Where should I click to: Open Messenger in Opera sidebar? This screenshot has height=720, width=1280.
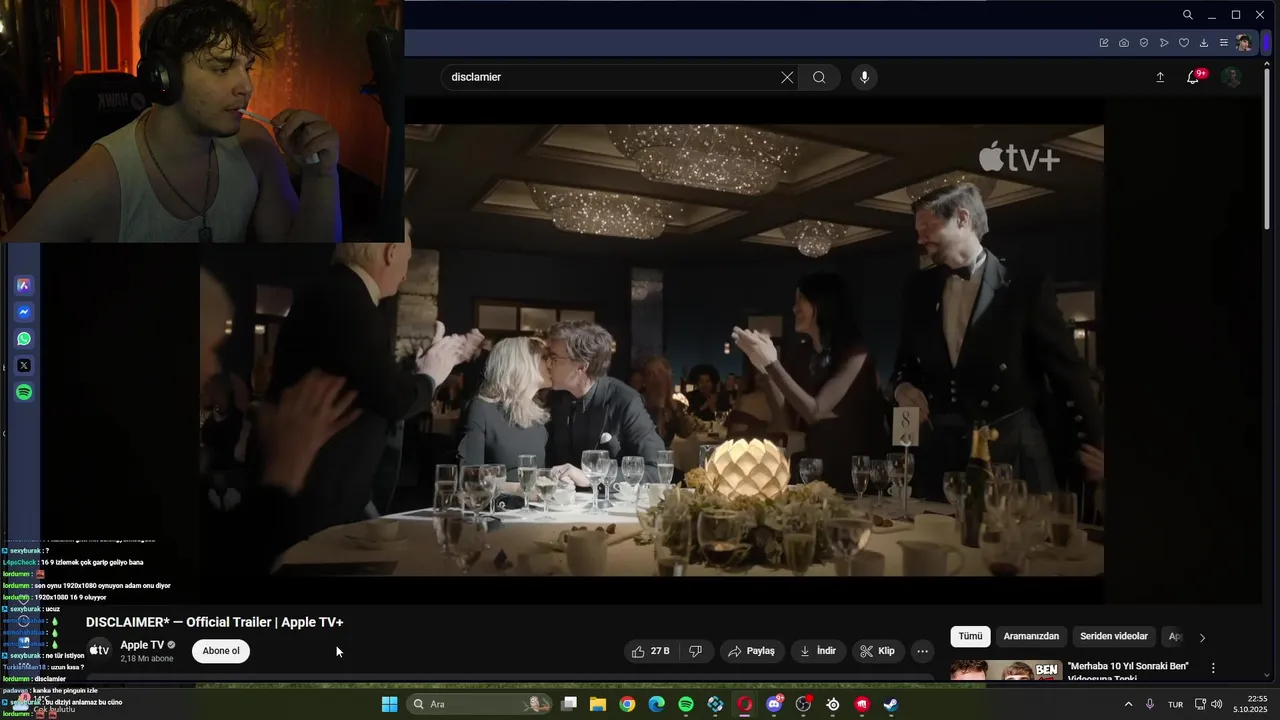(x=24, y=312)
